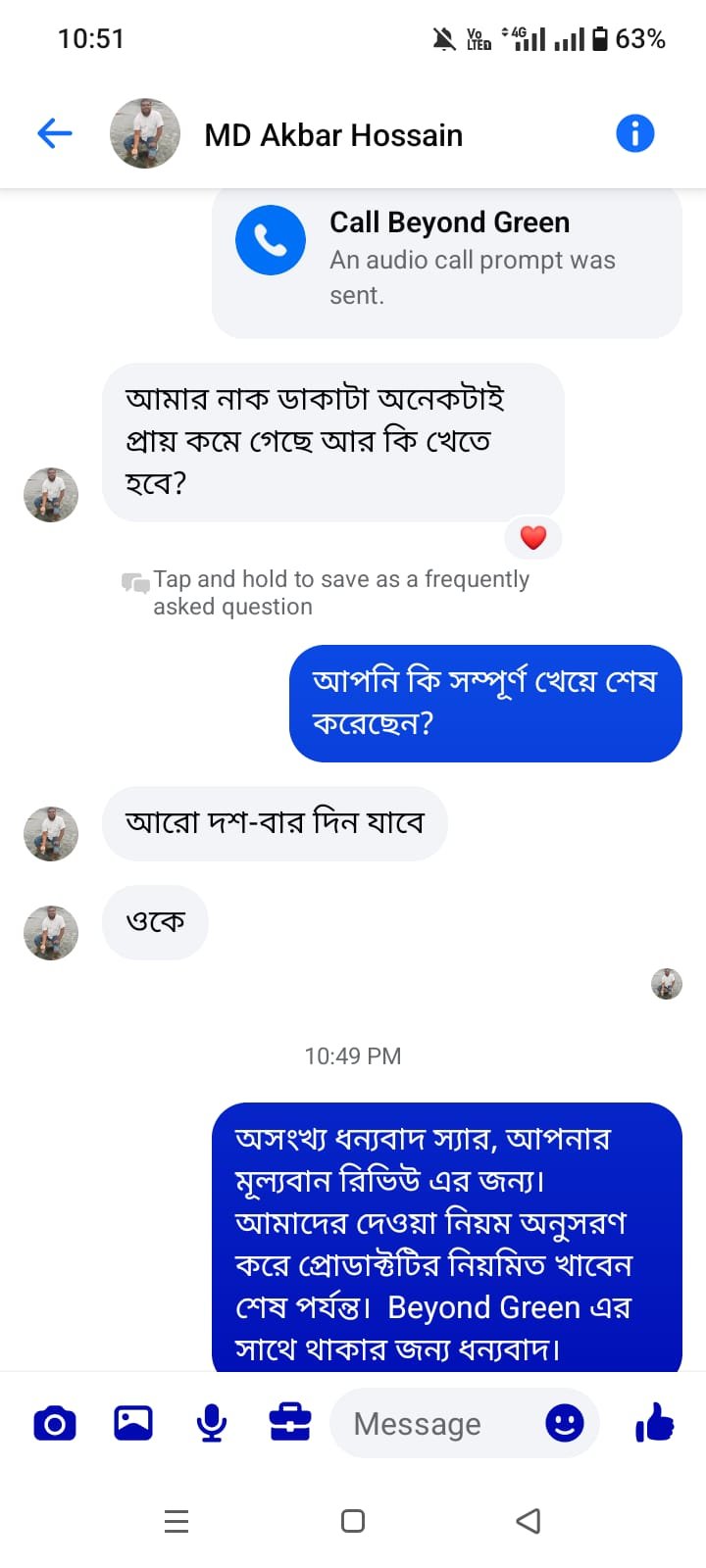706x1568 pixels.
Task: Open the briefcase business tools icon
Action: coord(290,1422)
